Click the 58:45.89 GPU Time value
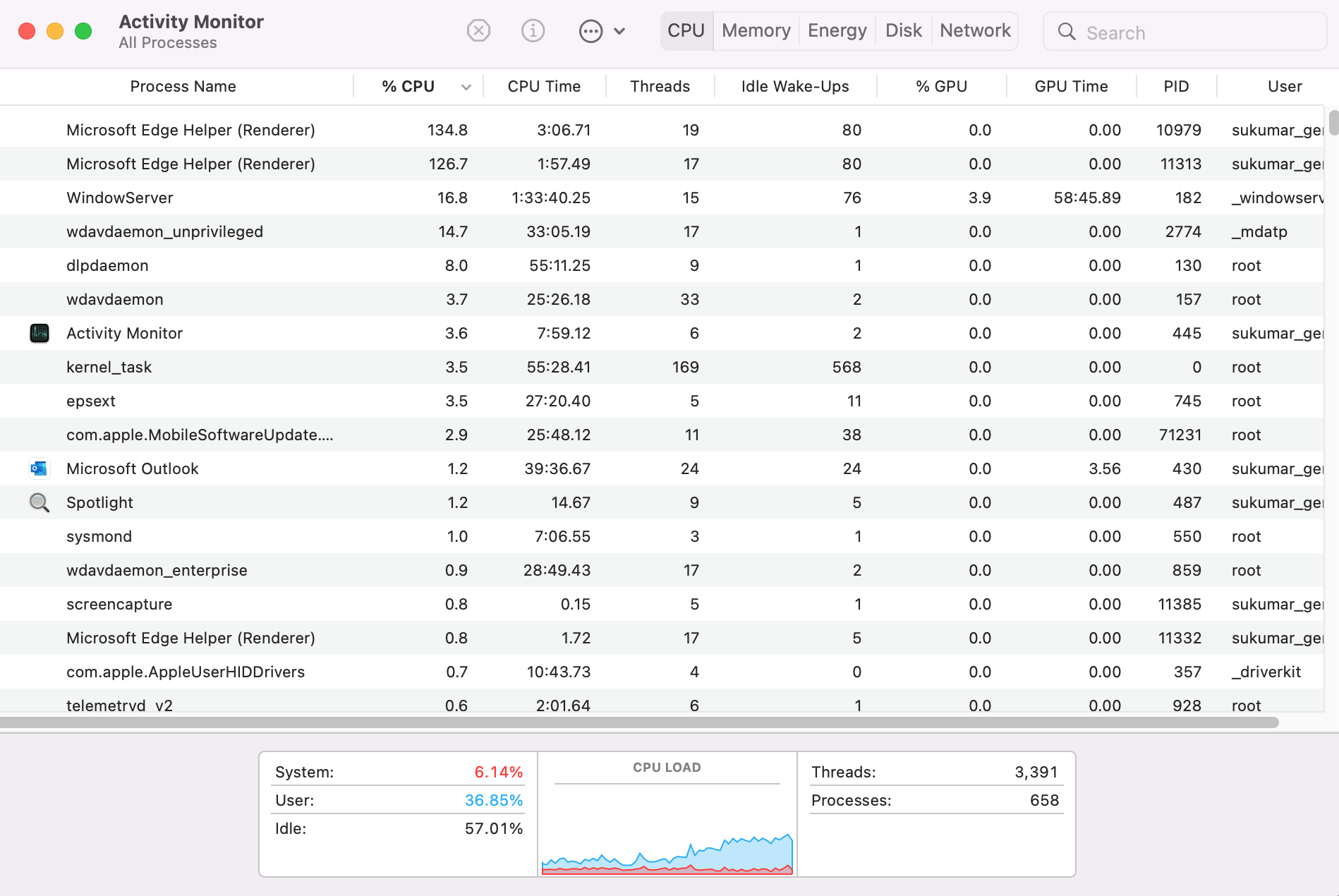Screen dimensions: 1339x896 coord(1087,198)
